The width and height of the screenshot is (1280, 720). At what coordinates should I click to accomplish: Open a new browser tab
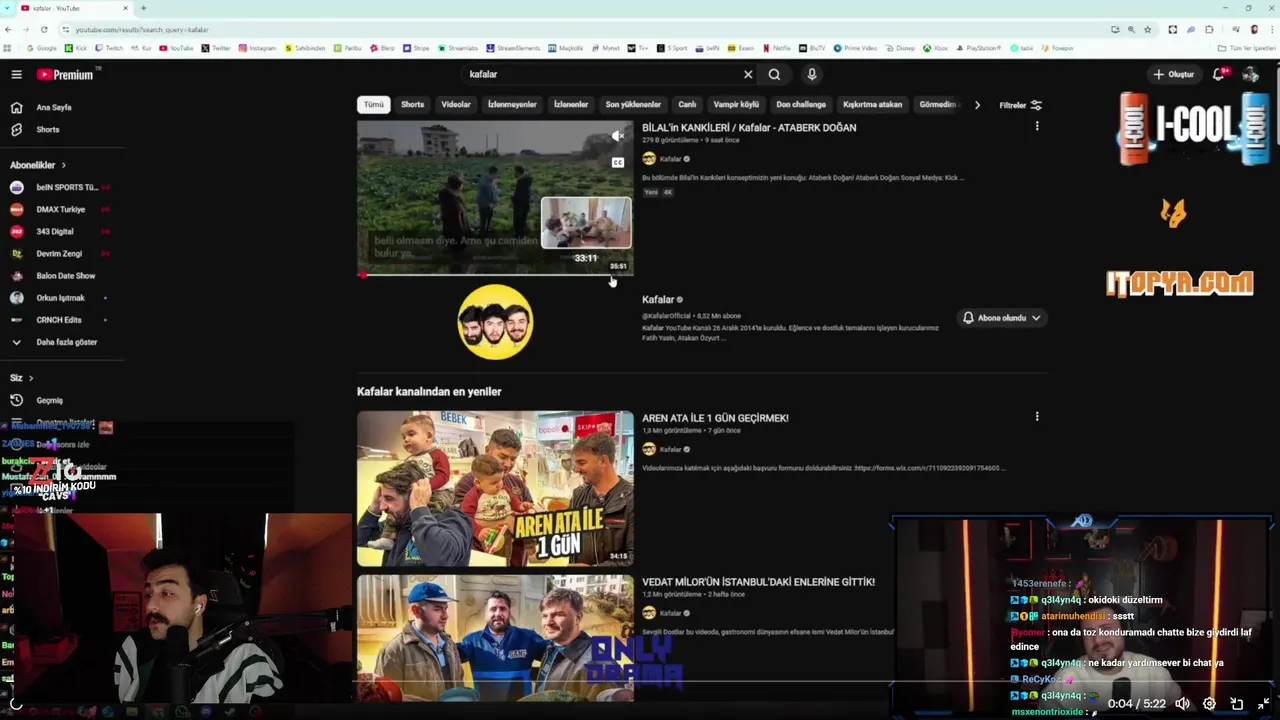coord(143,8)
